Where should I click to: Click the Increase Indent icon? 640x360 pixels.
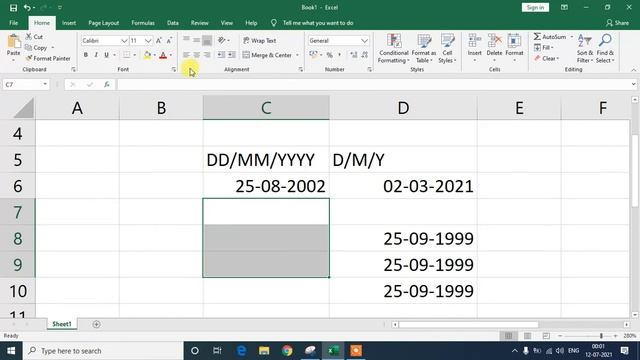231,55
